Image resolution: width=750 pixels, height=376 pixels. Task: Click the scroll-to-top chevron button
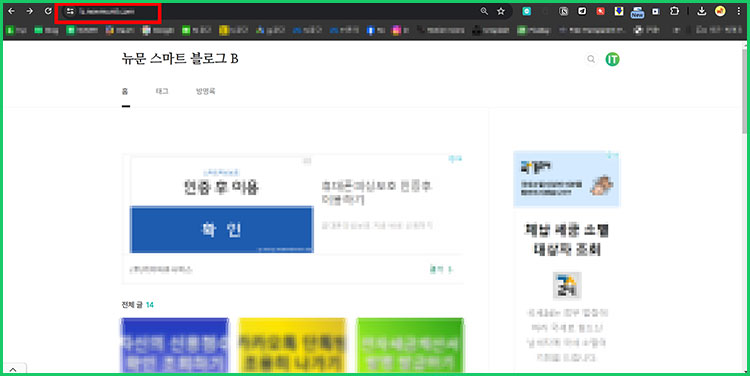13,369
